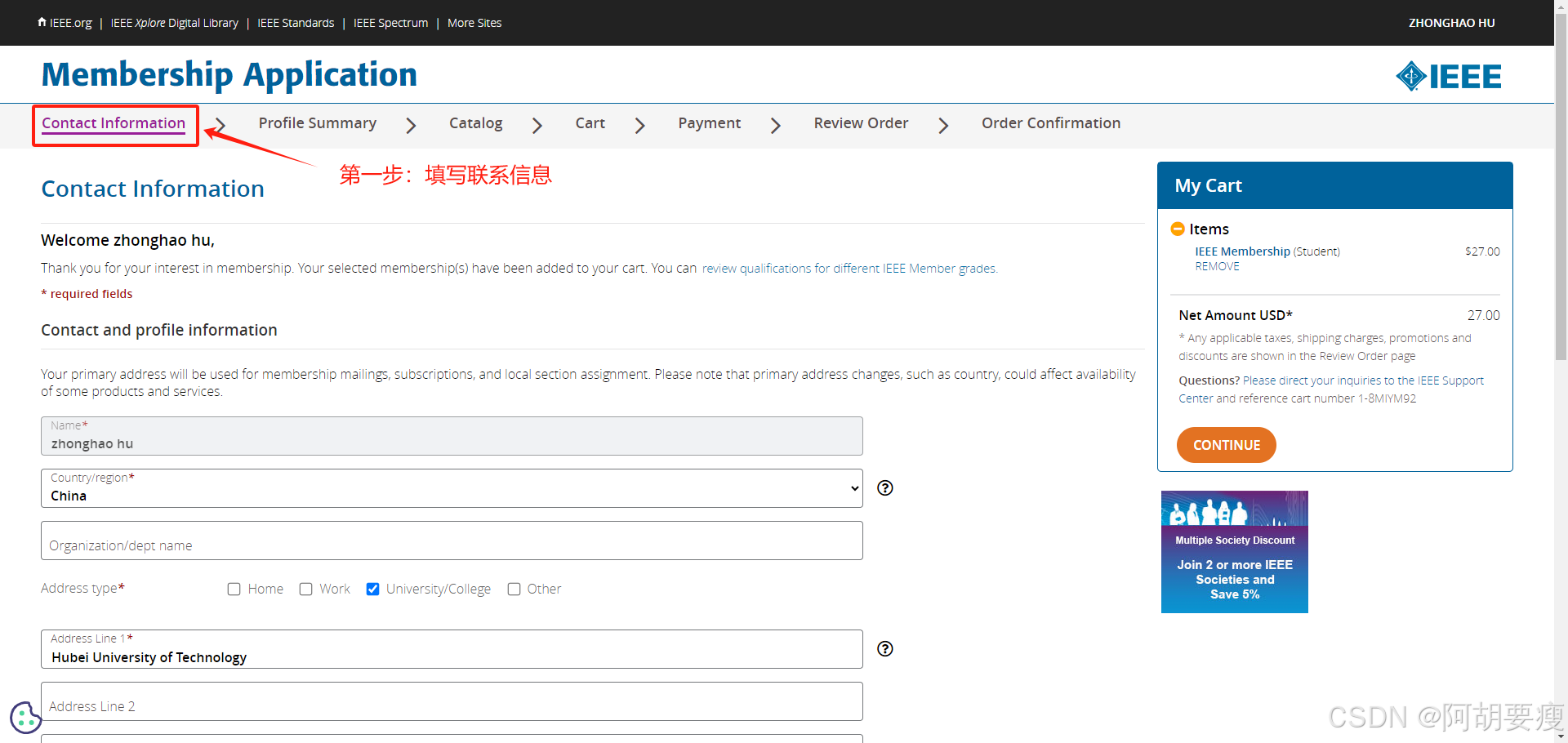Click the Address Line 2 field
The width and height of the screenshot is (1568, 743).
point(452,701)
